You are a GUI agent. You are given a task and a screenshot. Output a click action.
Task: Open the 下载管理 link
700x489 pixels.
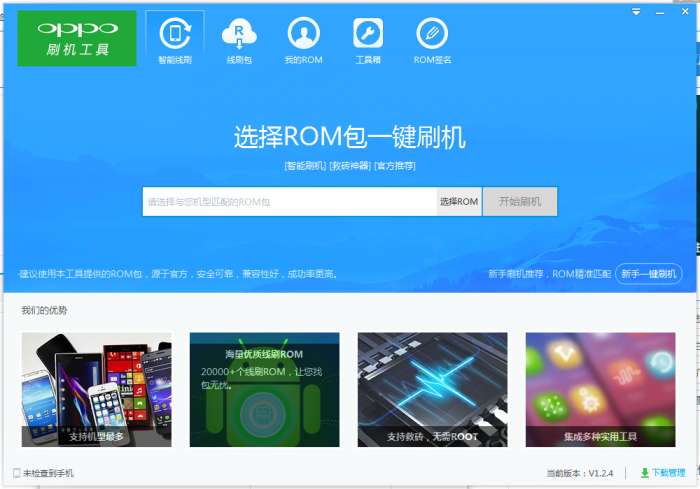669,473
